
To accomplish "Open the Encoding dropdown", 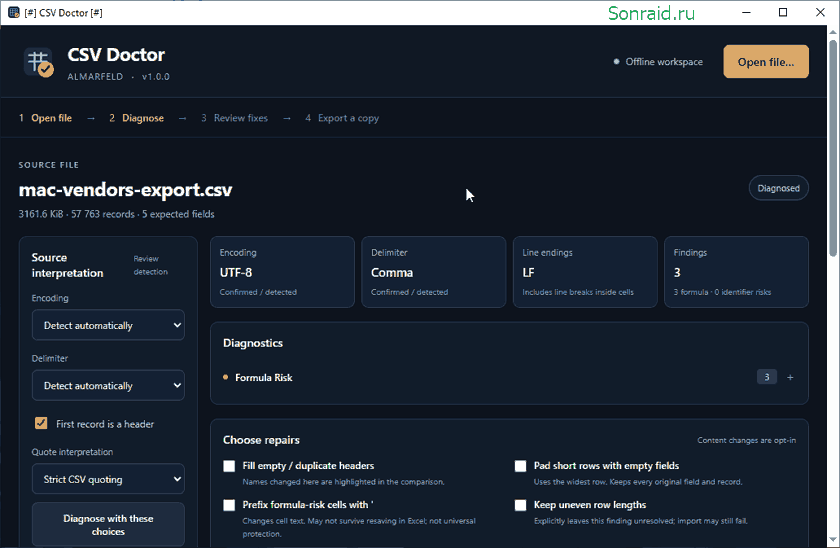I will 108,325.
